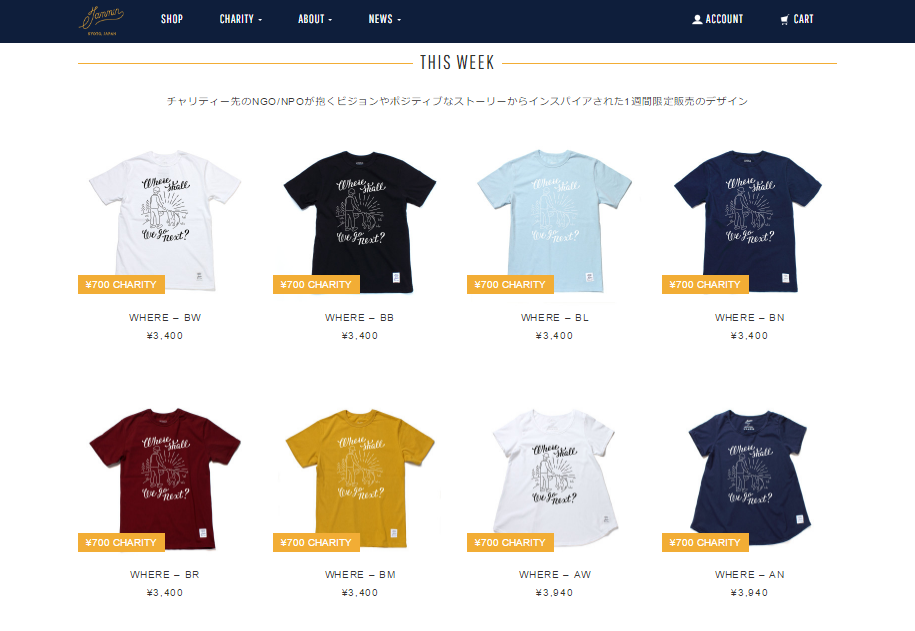View the navy WHERE – BN t-shirt image
915x631 pixels.
tap(748, 221)
